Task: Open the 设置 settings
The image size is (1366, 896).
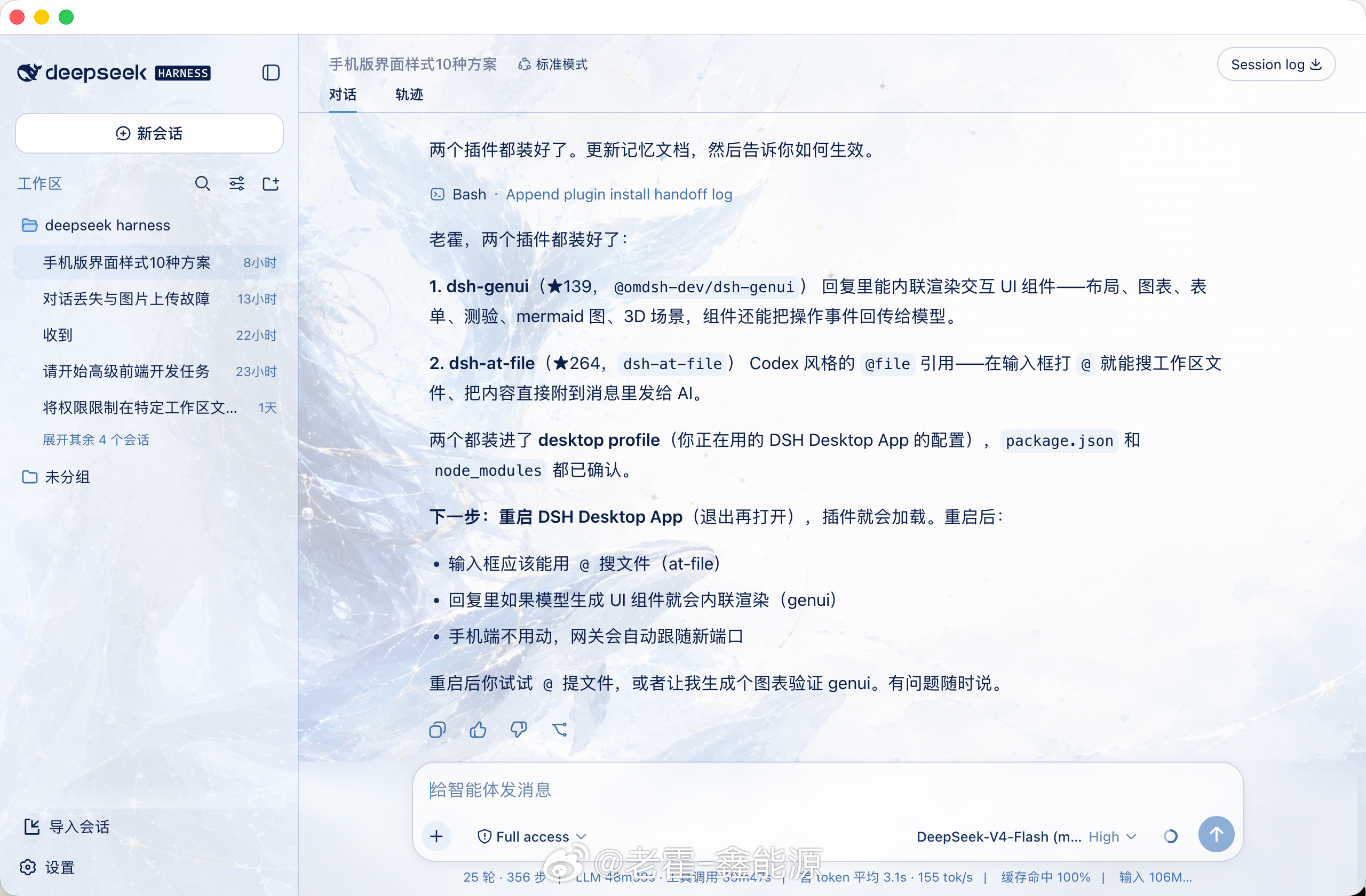Action: tap(47, 867)
